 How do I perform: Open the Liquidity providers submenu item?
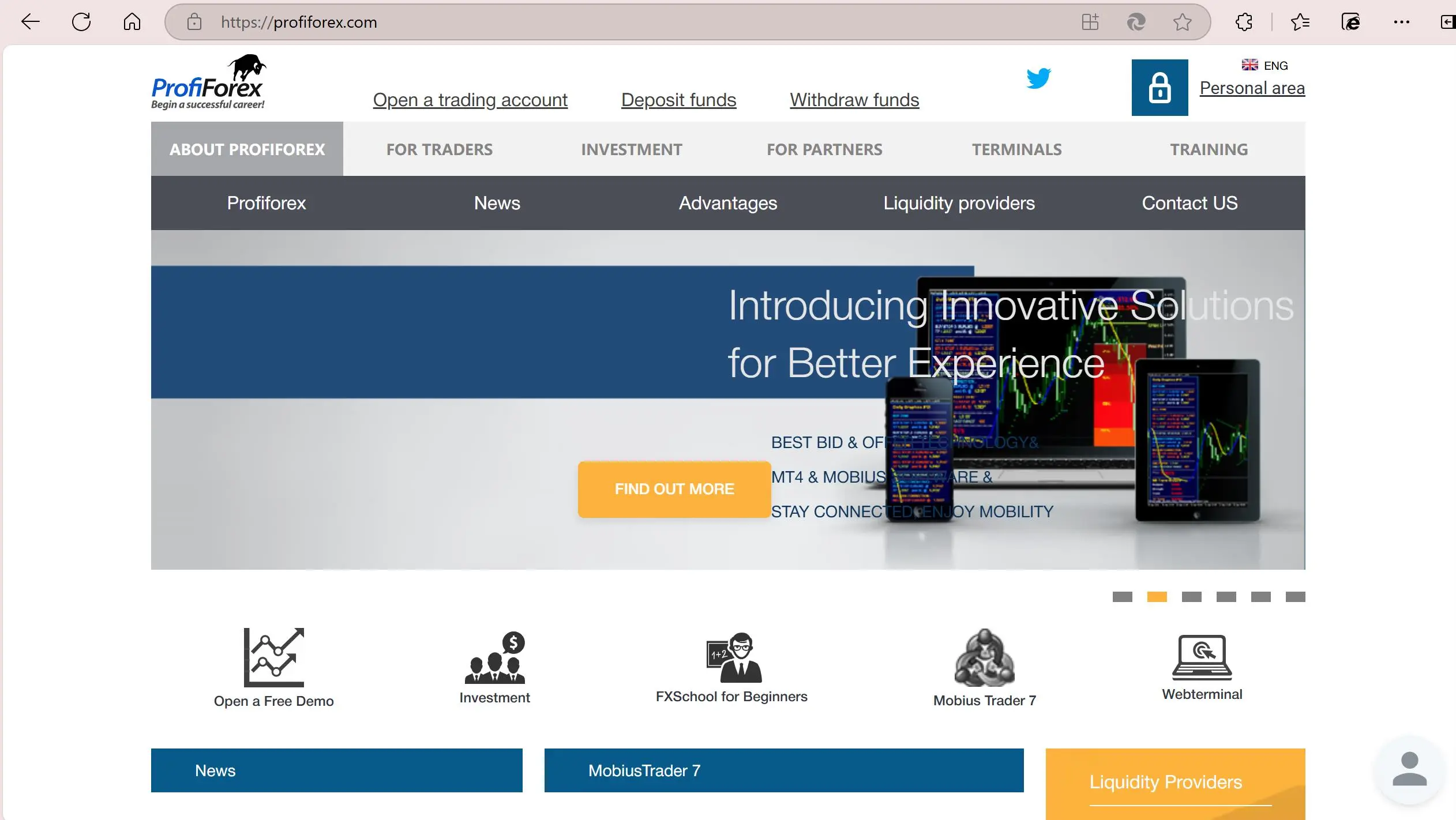point(959,203)
